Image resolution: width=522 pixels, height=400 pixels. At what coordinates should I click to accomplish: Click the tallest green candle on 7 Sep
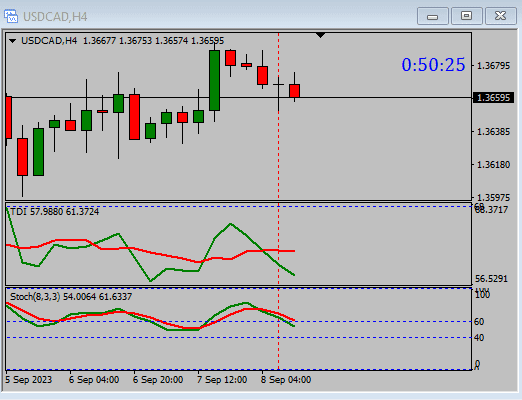point(214,80)
